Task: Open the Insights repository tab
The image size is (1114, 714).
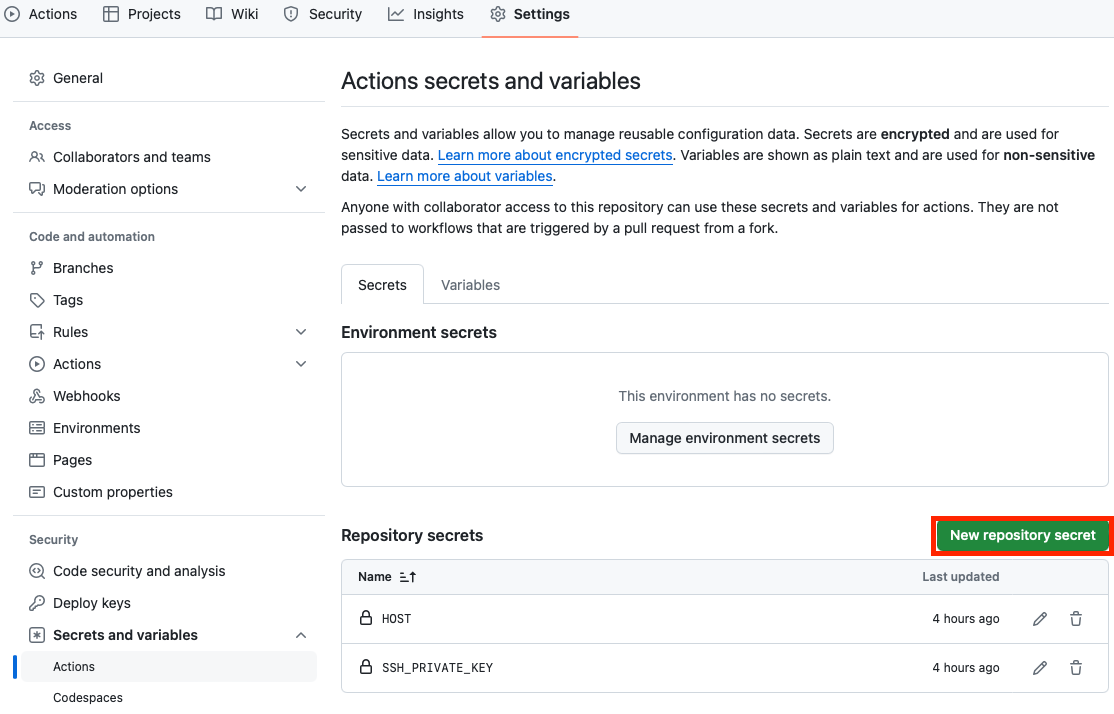Action: click(x=426, y=14)
